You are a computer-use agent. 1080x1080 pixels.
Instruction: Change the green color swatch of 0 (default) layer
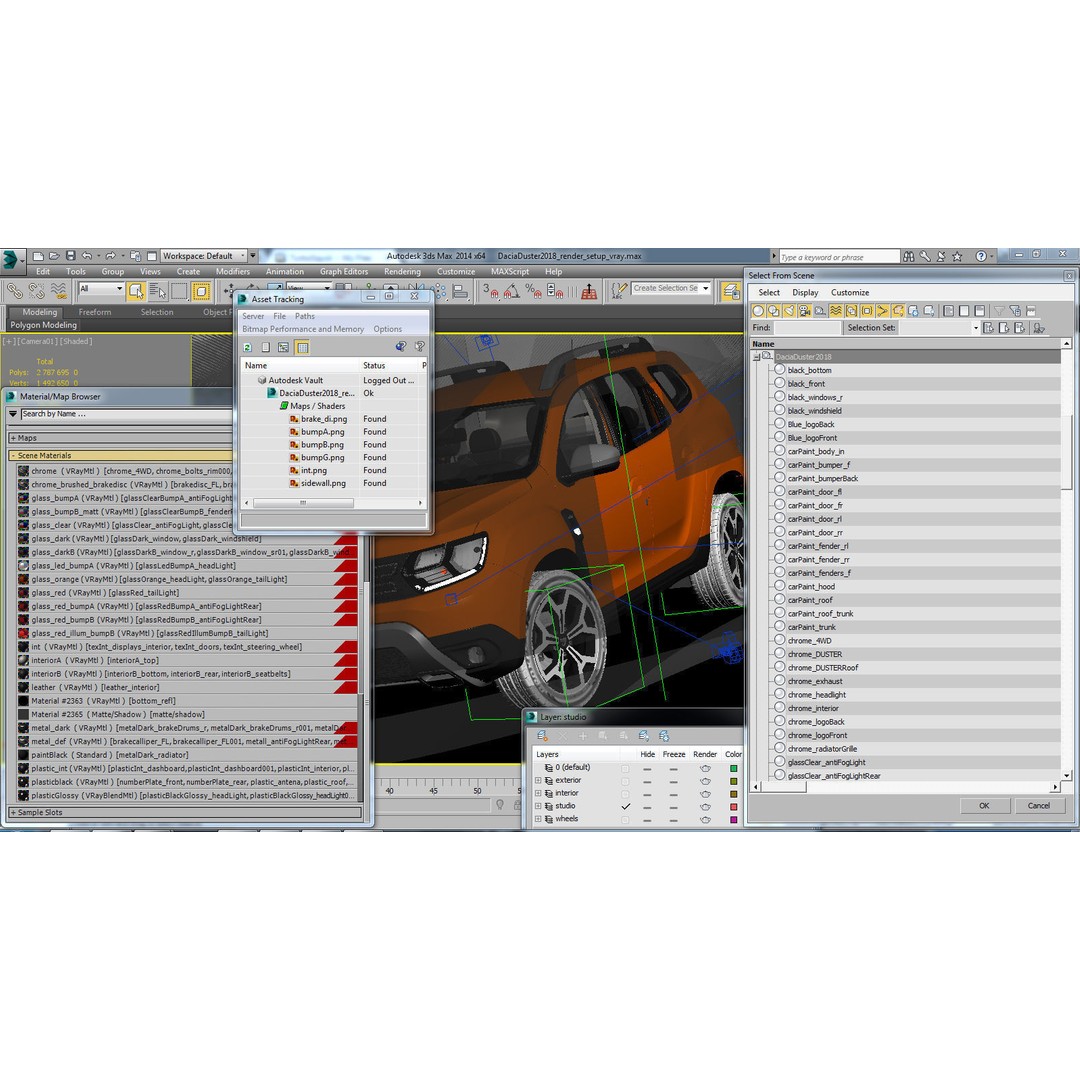pos(734,768)
